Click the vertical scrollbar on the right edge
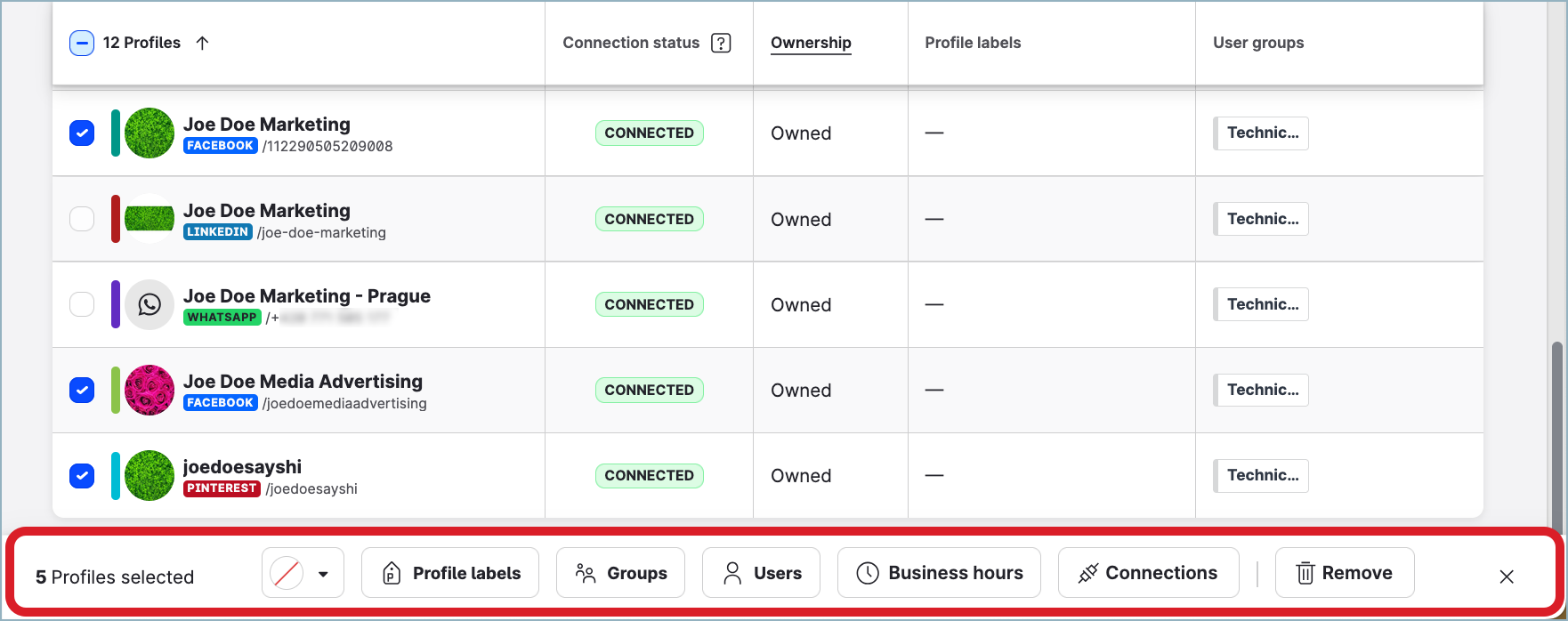 pos(1556,436)
